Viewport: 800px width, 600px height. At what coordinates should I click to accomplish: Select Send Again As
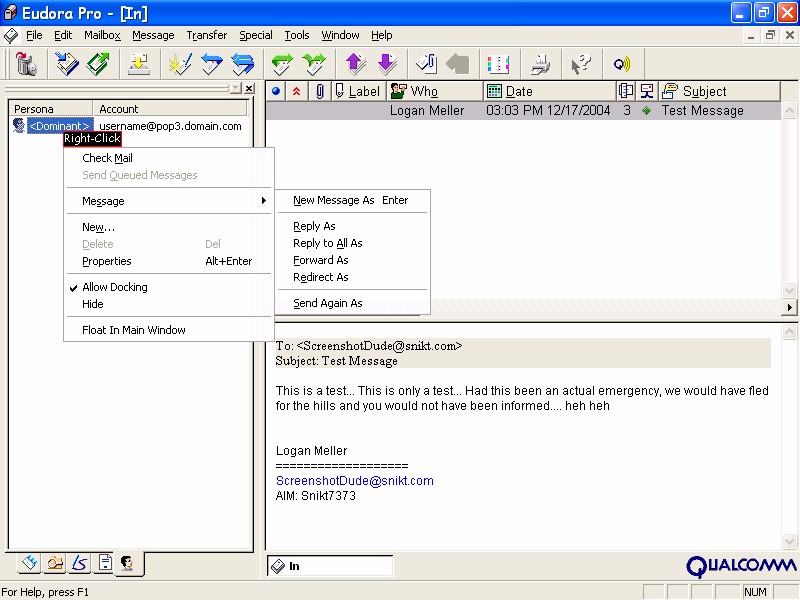[352, 303]
